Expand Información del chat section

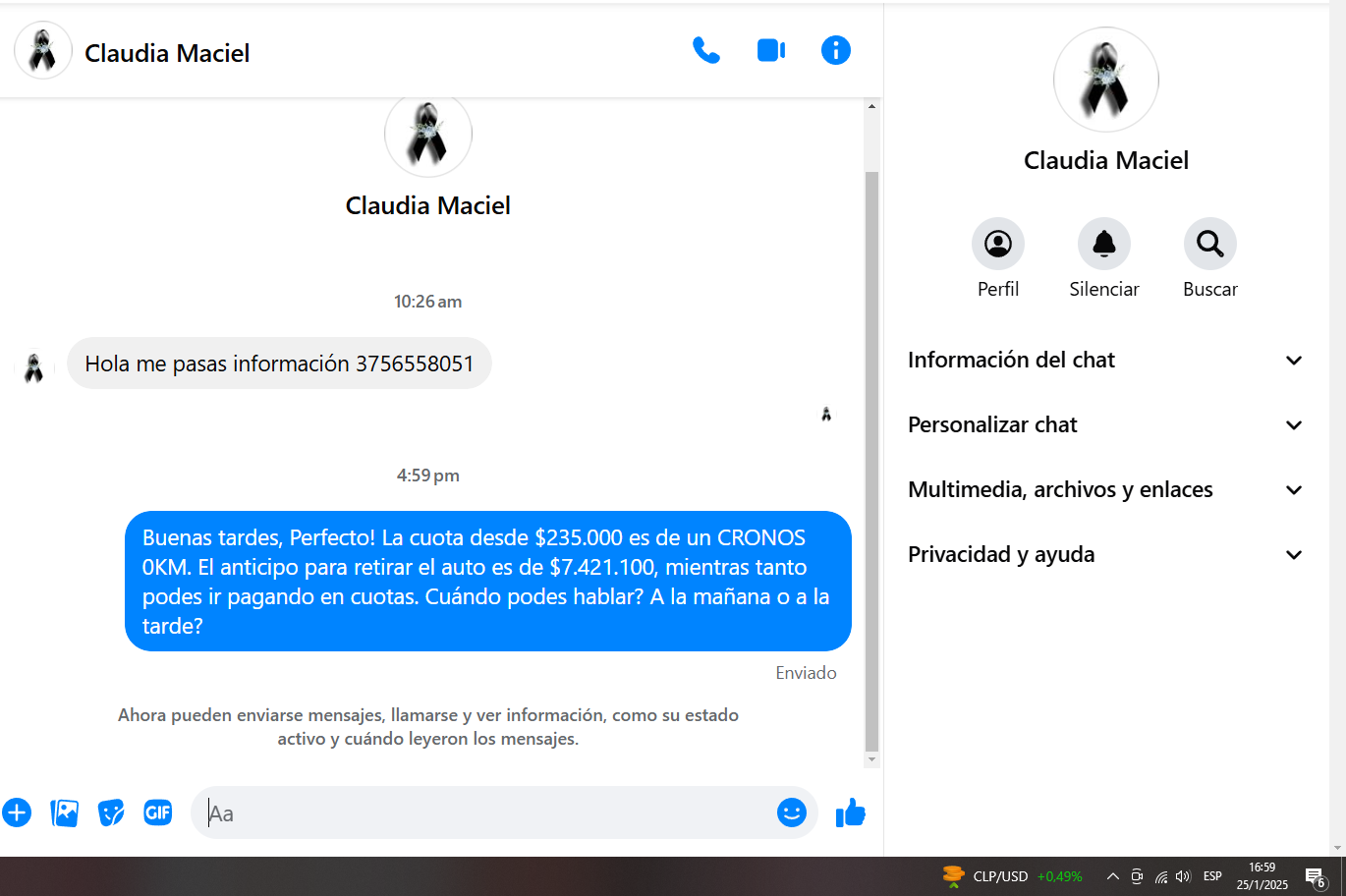click(x=1106, y=361)
